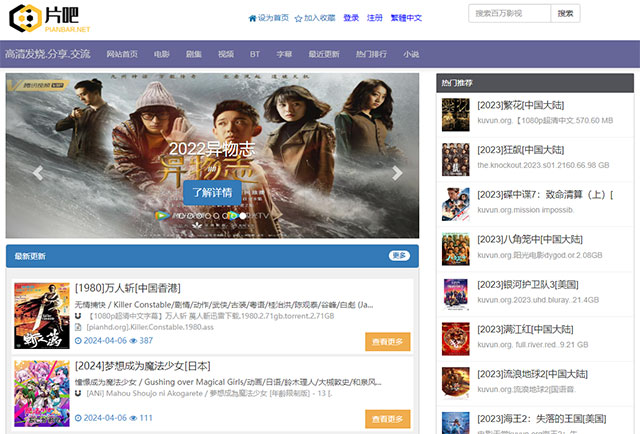The height and width of the screenshot is (434, 640).
Task: Open 碟中谍7 poster thumbnail in sidebar
Action: pyautogui.click(x=456, y=204)
